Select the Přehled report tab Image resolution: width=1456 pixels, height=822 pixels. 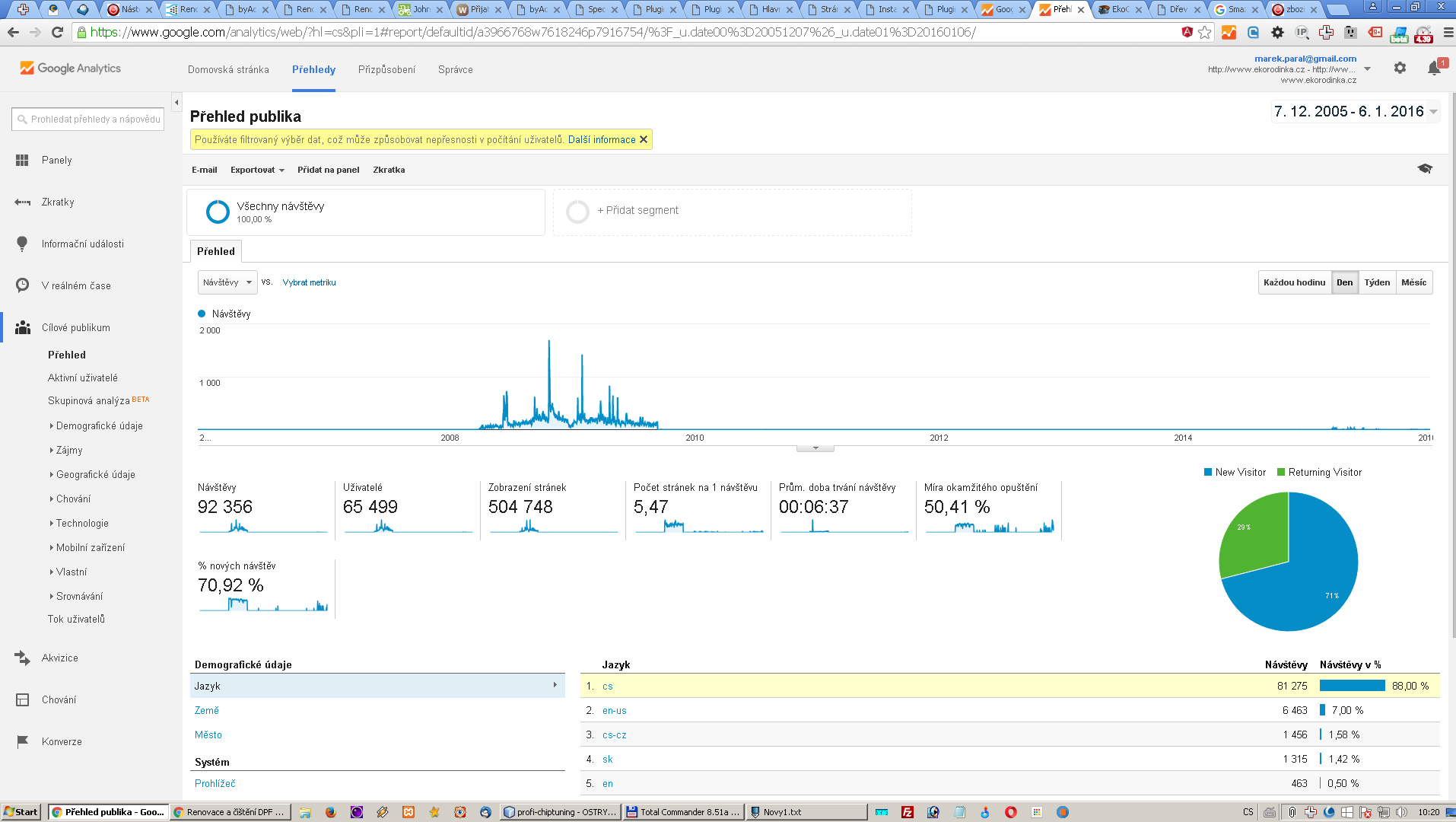(x=216, y=251)
